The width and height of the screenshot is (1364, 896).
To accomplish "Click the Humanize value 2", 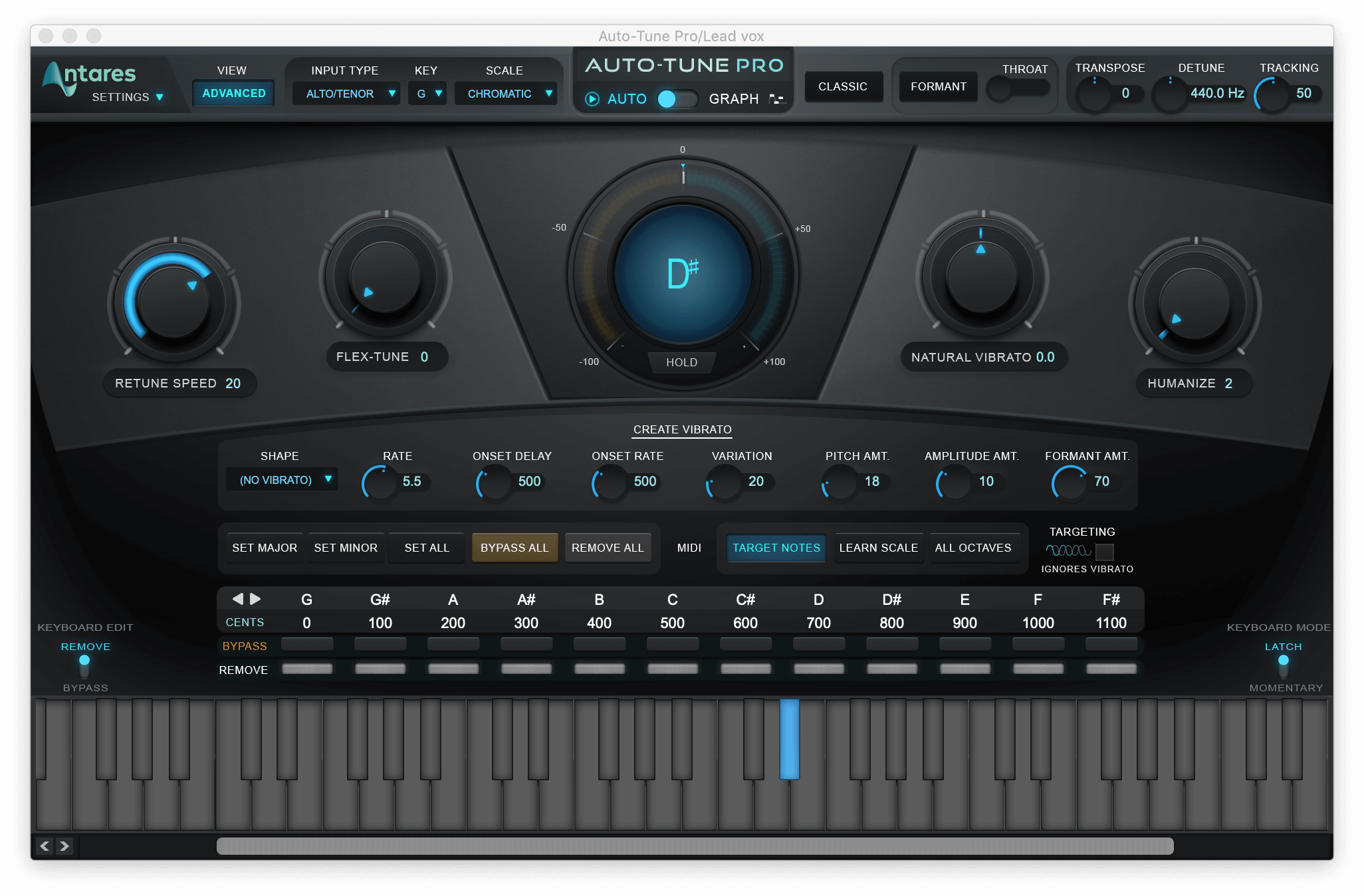I will pyautogui.click(x=1228, y=384).
